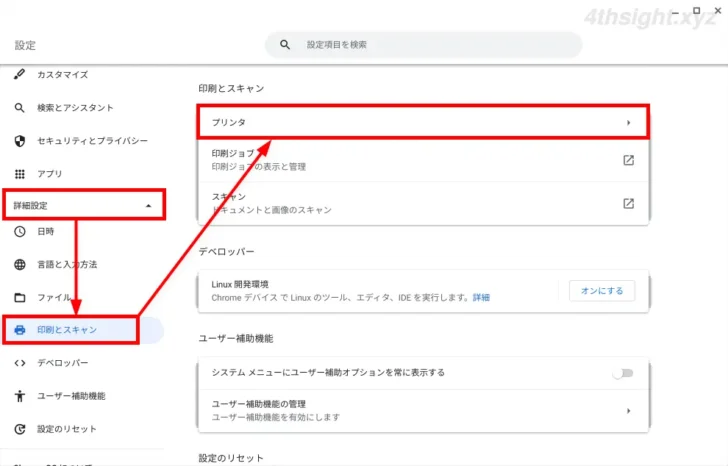Click the 設定 title in the header
728x466 pixels.
pos(25,45)
